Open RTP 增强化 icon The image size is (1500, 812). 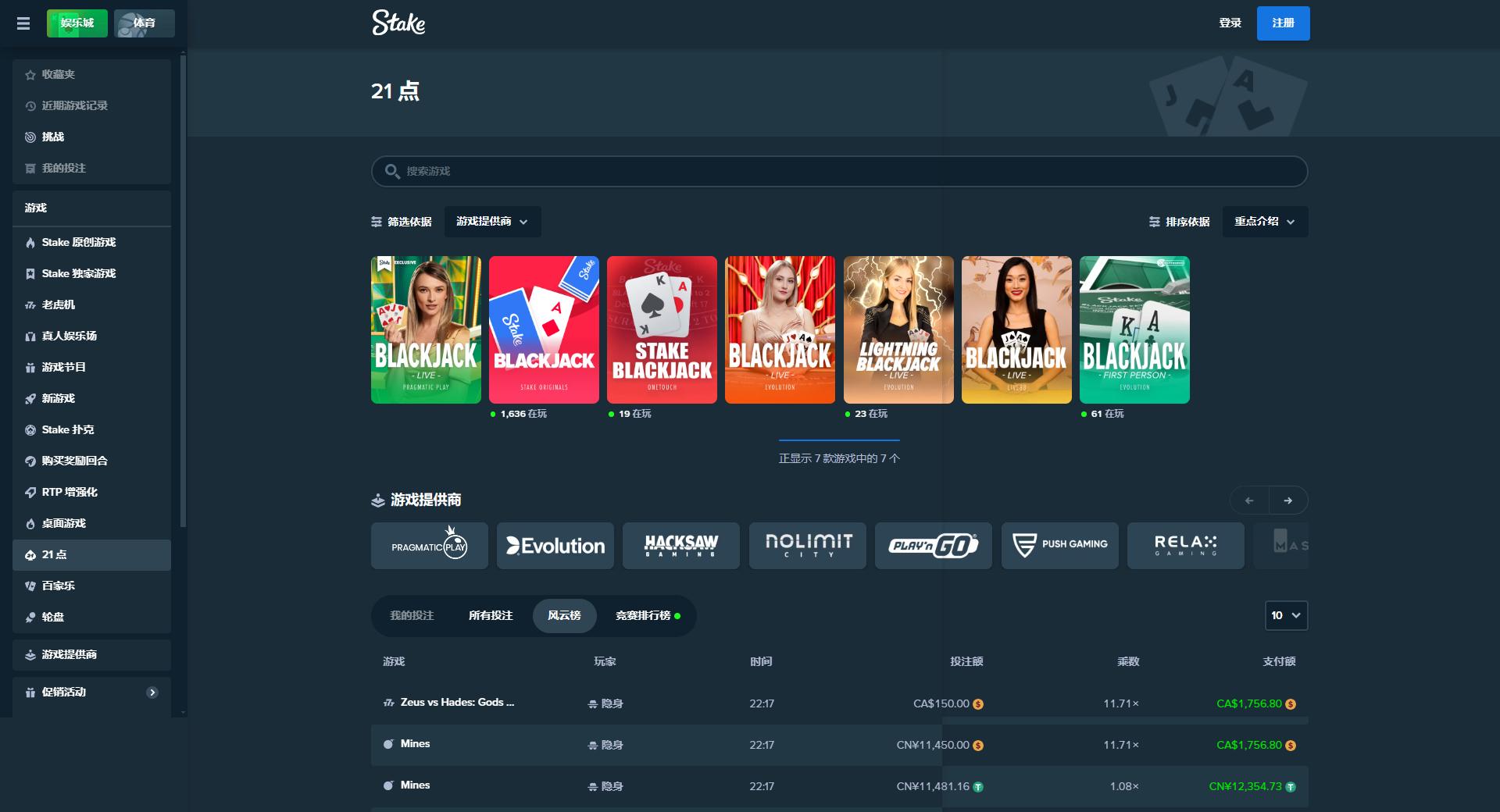click(30, 493)
